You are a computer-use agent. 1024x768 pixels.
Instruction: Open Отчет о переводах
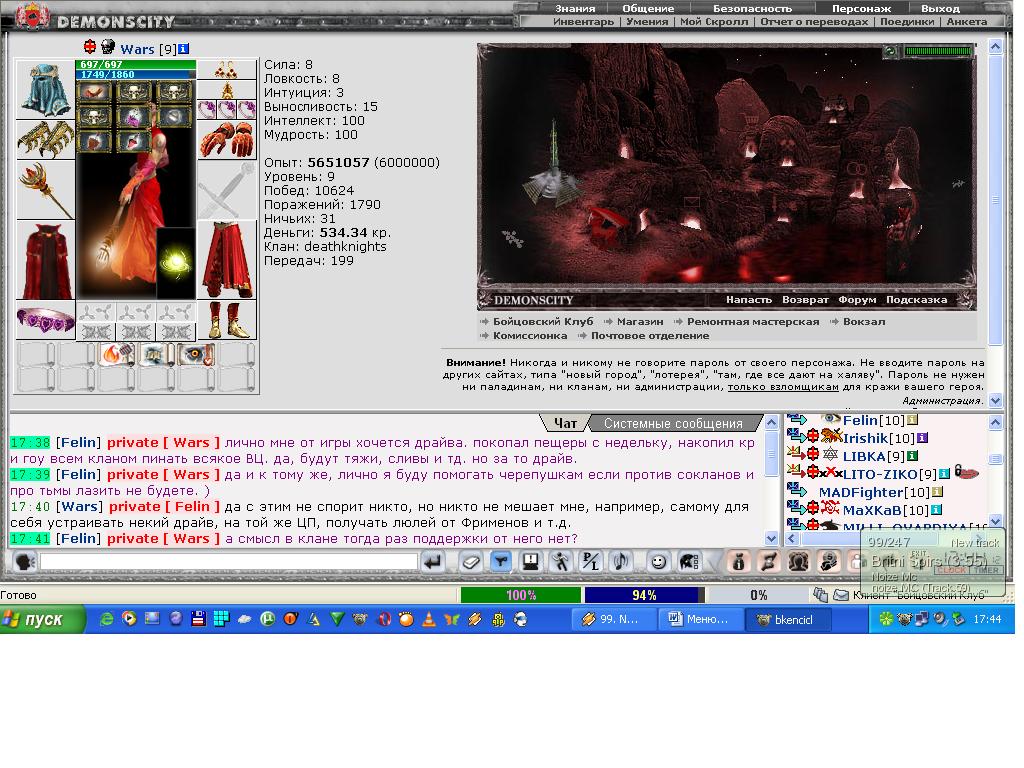click(x=814, y=22)
